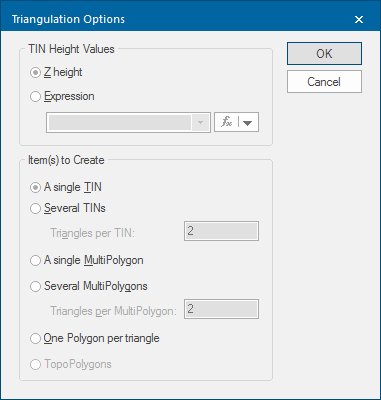Click the Item(s) to Create group label
The height and width of the screenshot is (400, 381).
click(x=66, y=160)
